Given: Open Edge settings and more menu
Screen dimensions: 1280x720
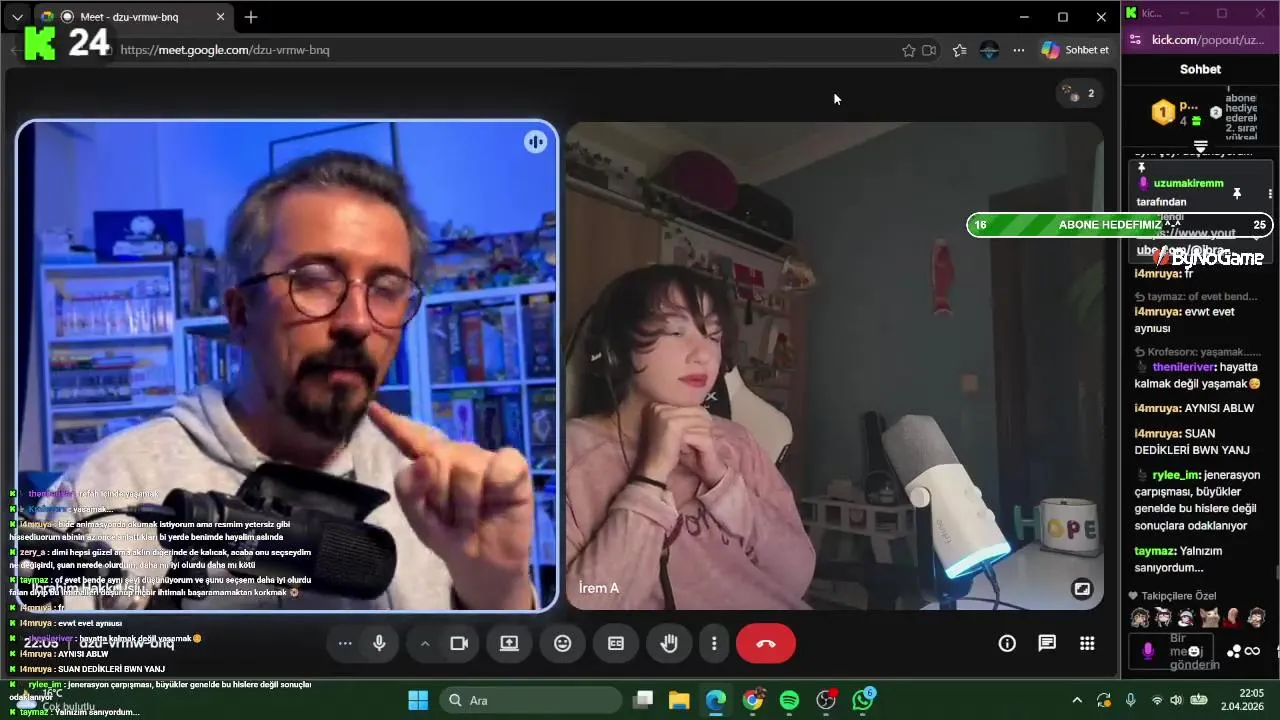Looking at the screenshot, I should tap(1019, 50).
